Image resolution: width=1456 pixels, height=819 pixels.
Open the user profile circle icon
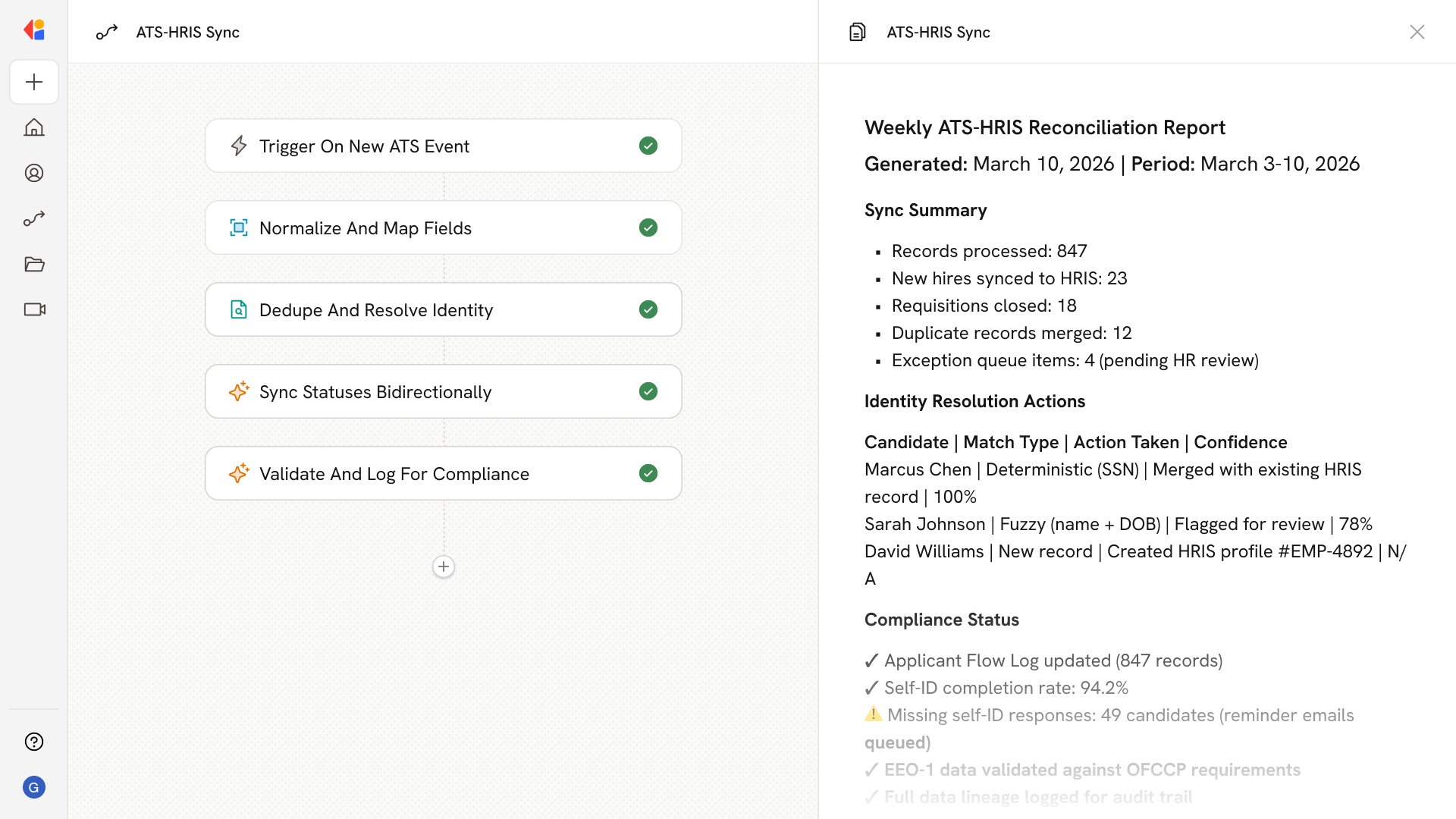(x=34, y=173)
